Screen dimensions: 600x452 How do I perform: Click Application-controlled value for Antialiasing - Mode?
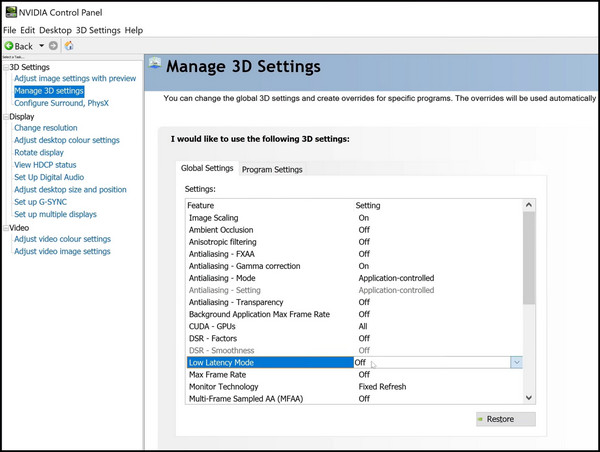pos(396,278)
